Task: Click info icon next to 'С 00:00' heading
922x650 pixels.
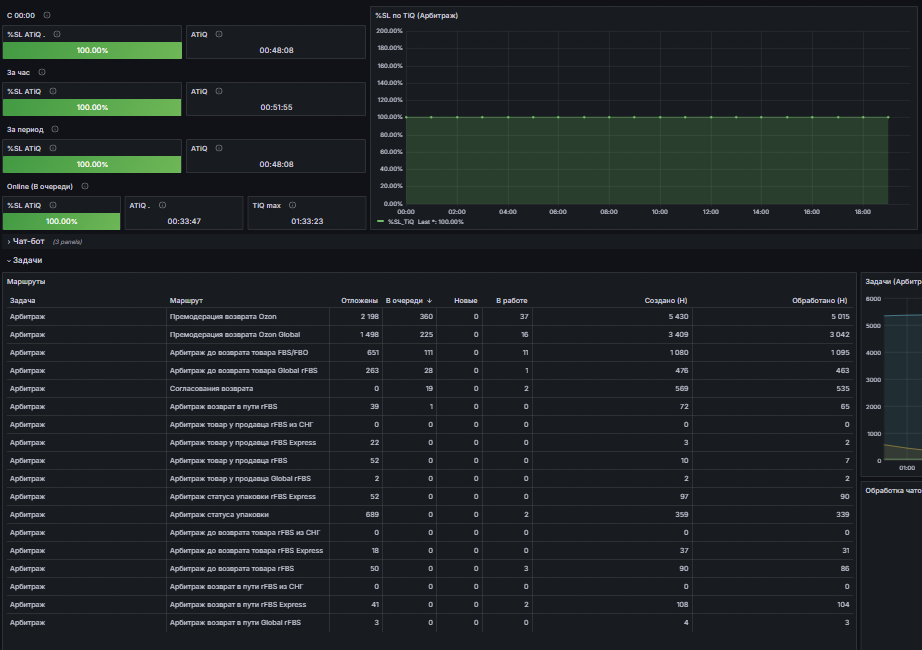Action: tap(47, 15)
